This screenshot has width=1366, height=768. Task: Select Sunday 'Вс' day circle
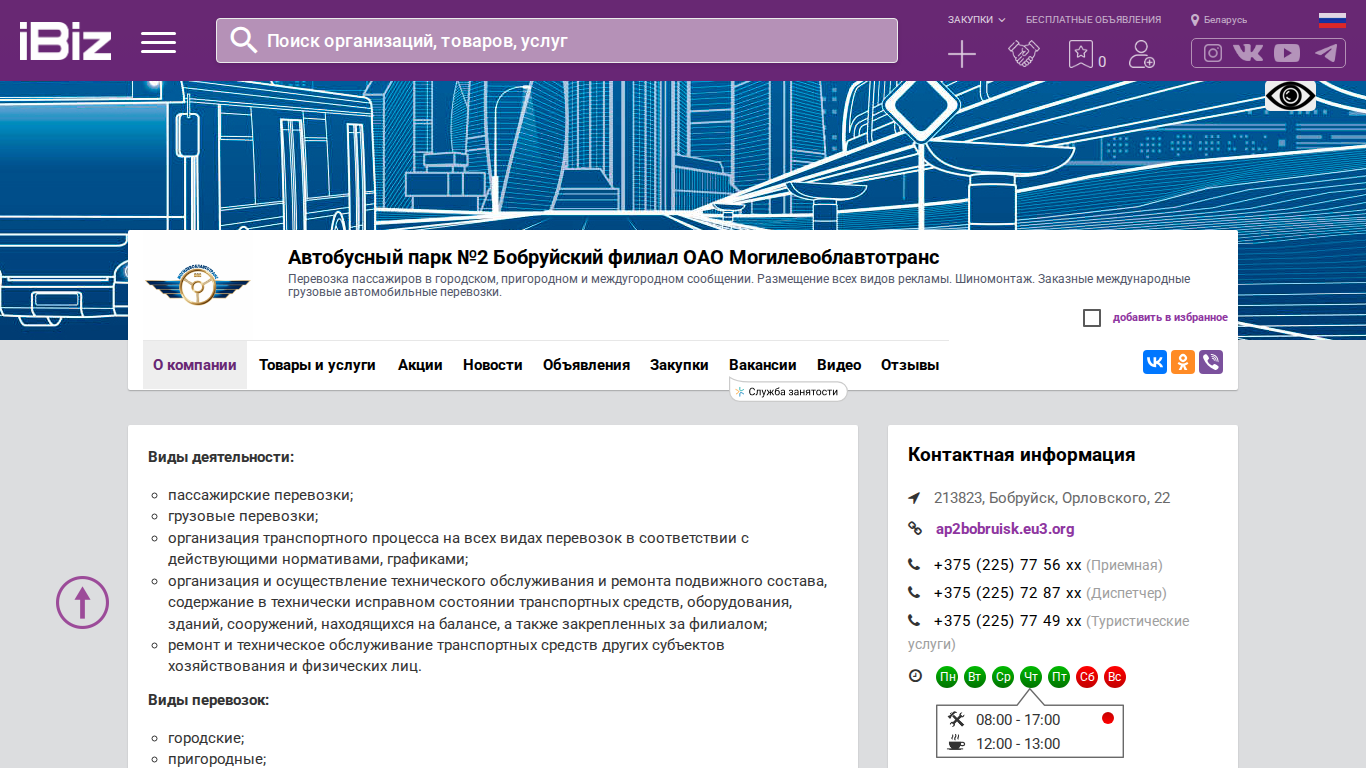pyautogui.click(x=1115, y=677)
